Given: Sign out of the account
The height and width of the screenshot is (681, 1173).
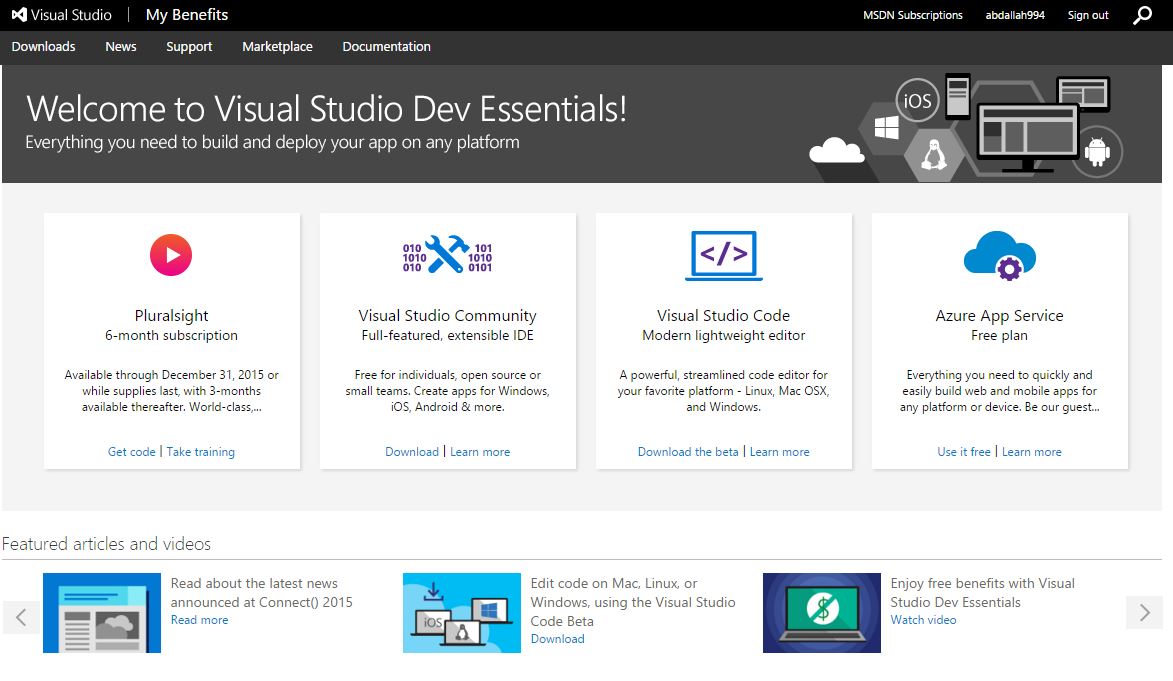Looking at the screenshot, I should [x=1088, y=15].
